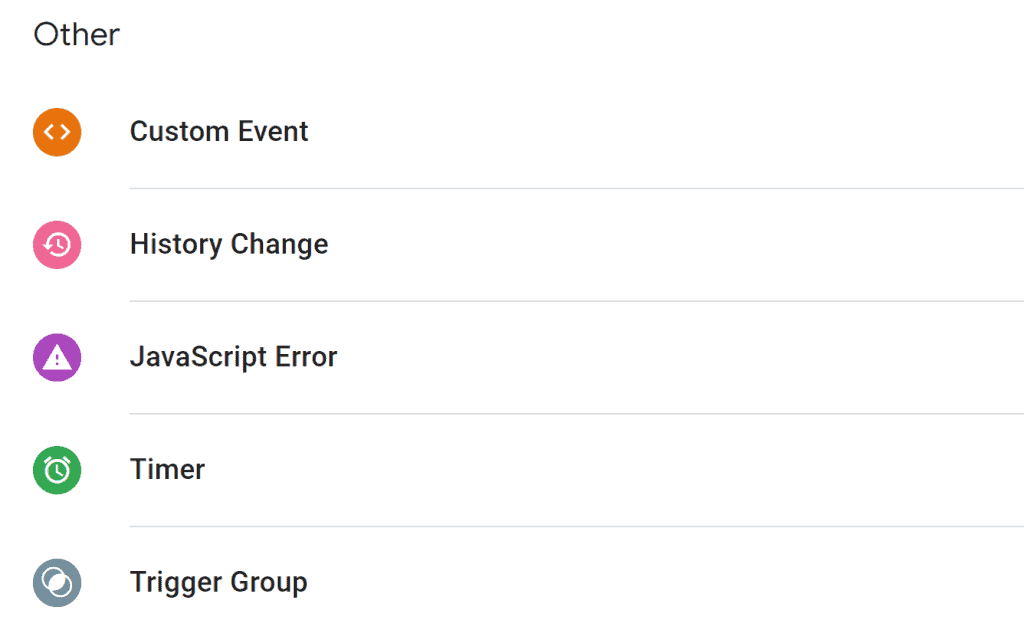Viewport: 1024px width, 630px height.
Task: Select the Trigger Group label text
Action: (x=218, y=582)
